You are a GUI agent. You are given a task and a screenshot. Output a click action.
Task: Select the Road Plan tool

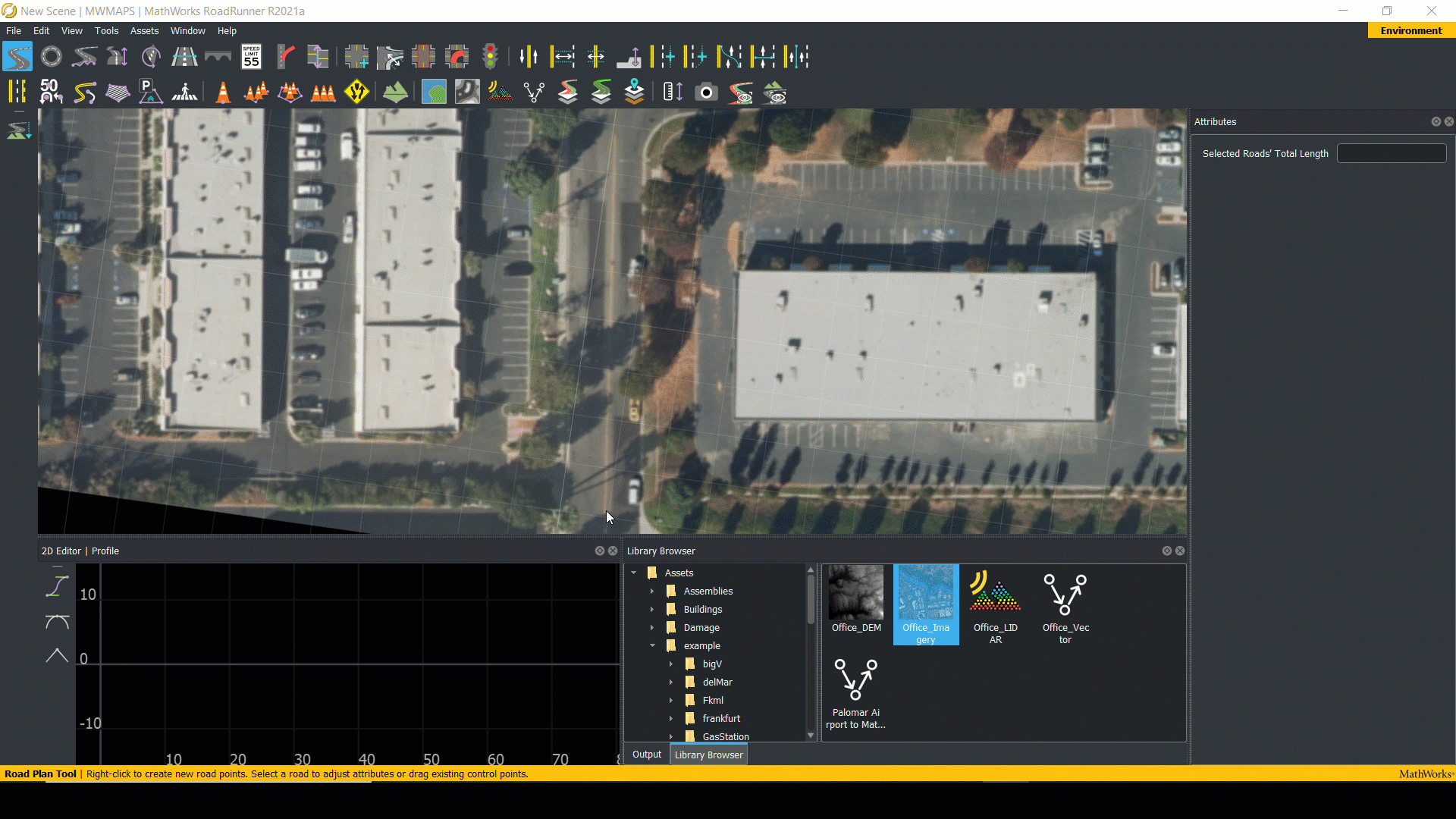pos(17,57)
